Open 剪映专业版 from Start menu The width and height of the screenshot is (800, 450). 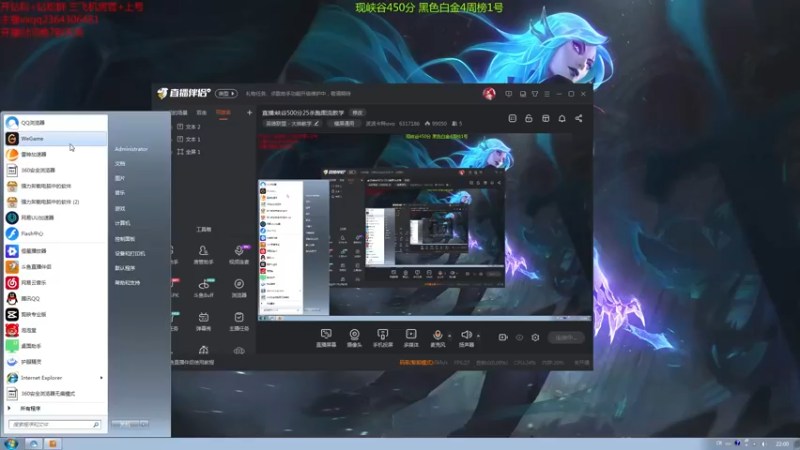tap(56, 314)
